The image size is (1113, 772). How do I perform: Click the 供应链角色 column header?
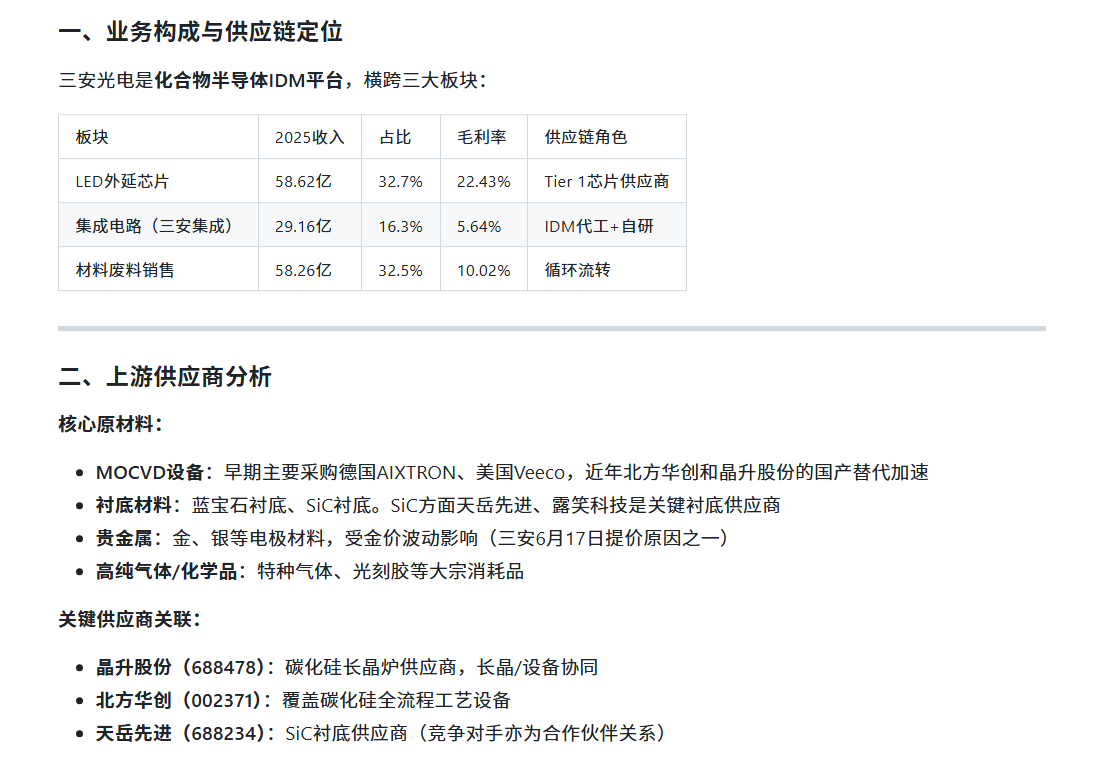[x=586, y=137]
